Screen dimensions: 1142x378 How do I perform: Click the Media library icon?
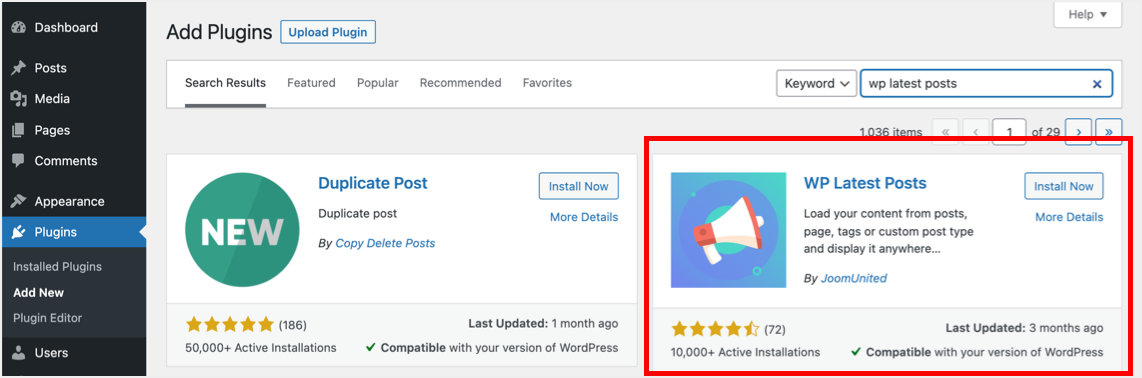coord(19,99)
